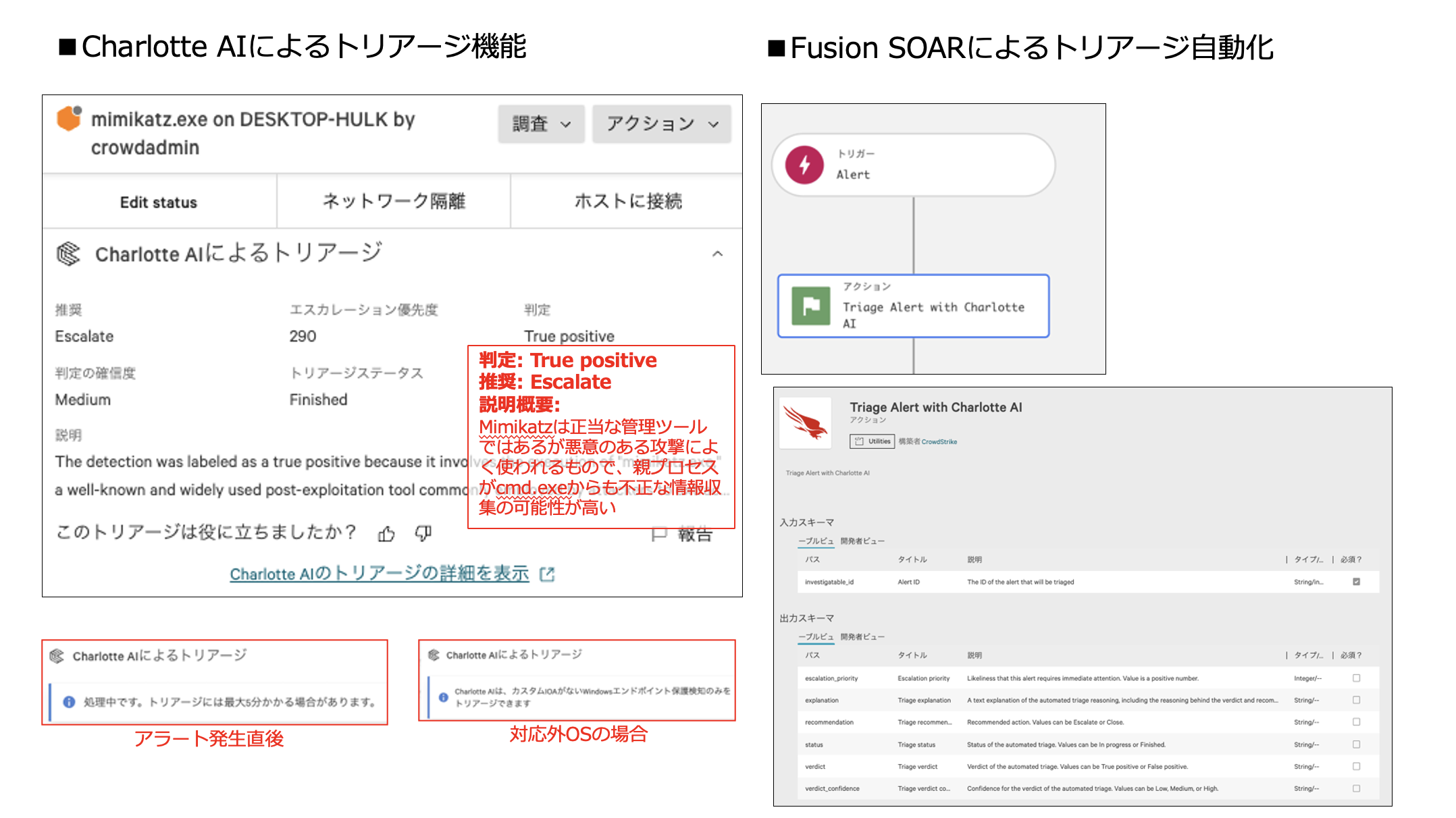This screenshot has height=818, width=1456.
Task: Select the Triage Alert with Charlotte AI action node
Action: click(913, 306)
